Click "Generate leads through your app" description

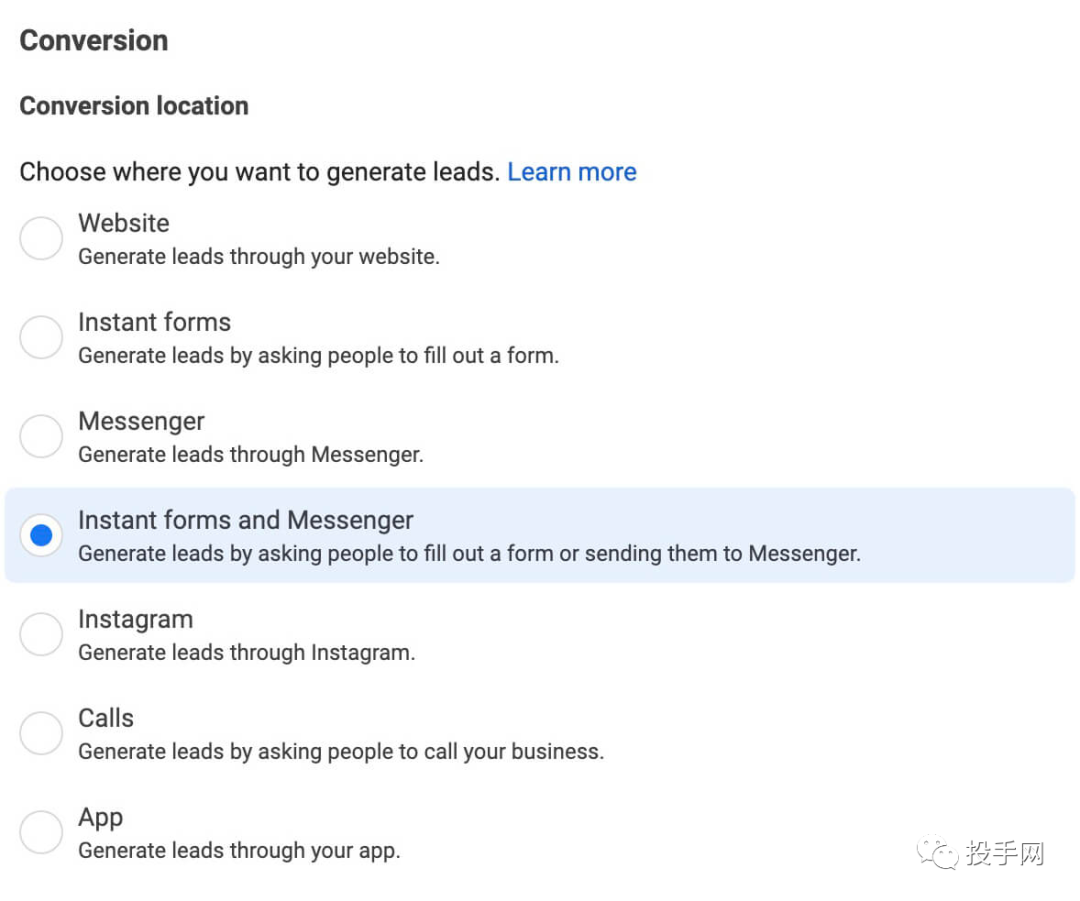tap(239, 851)
